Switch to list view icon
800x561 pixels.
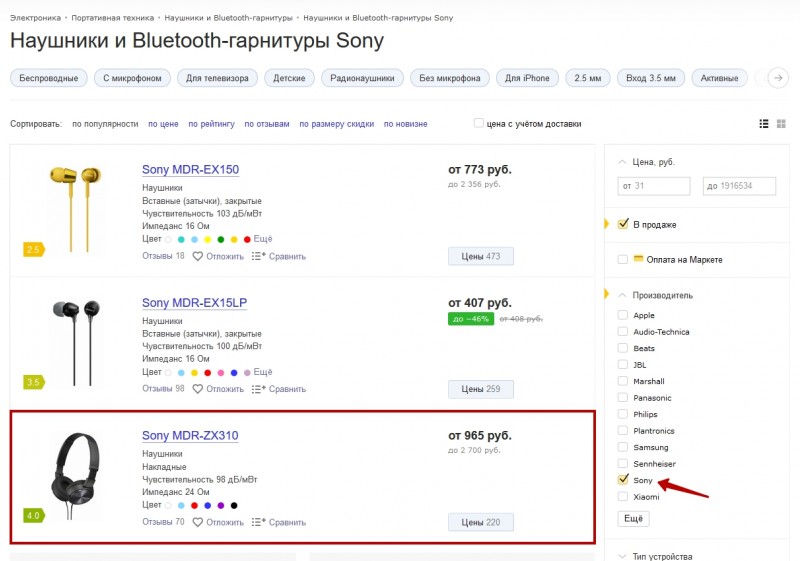coord(764,123)
